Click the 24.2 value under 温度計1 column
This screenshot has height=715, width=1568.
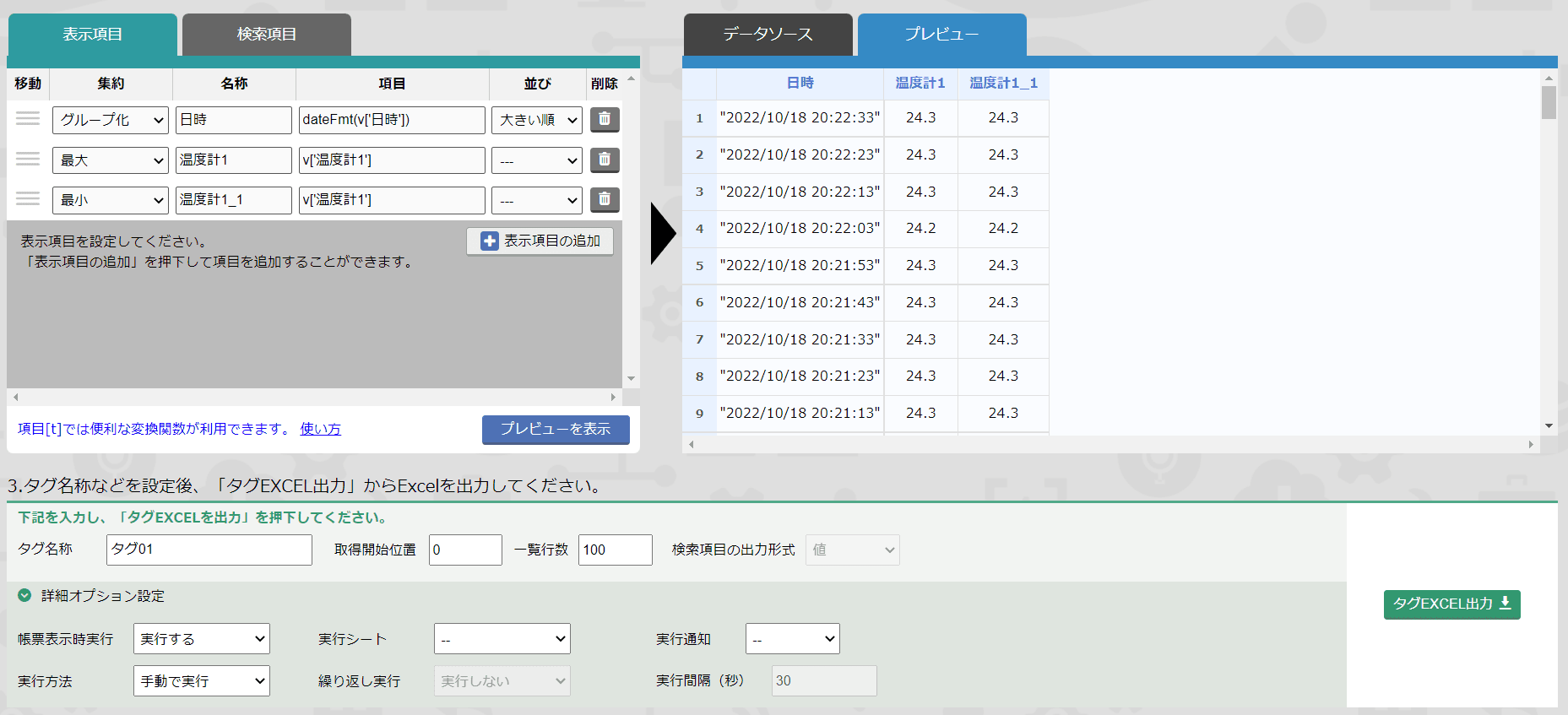tap(920, 228)
